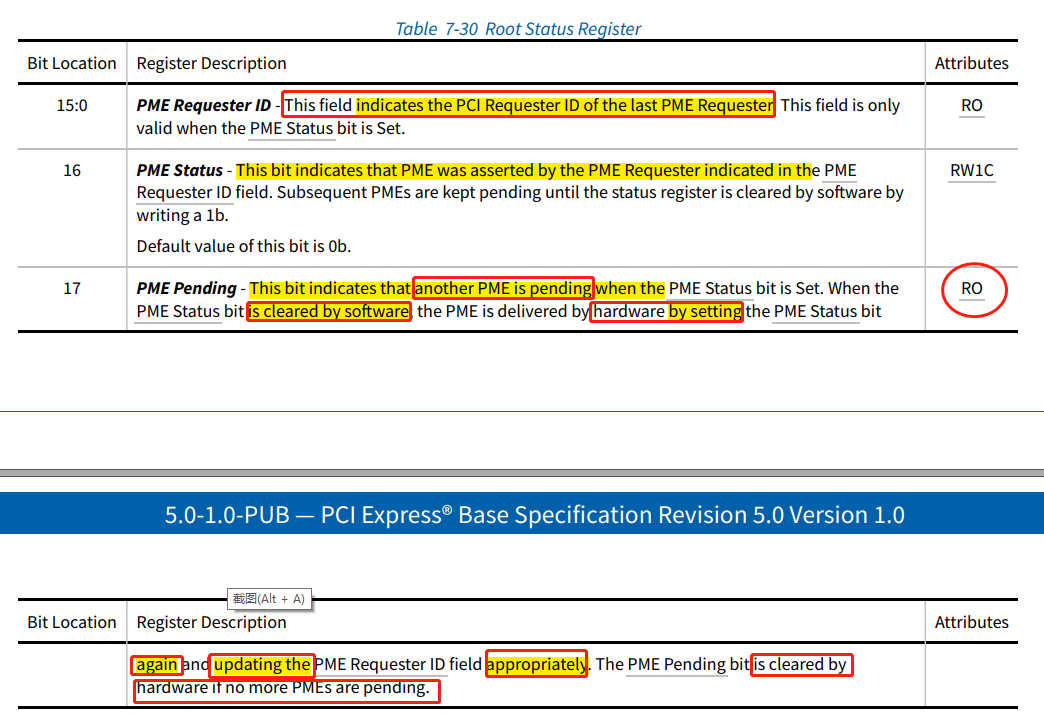Select the '16' bit location cell
Screen dimensions: 1044x718
72,171
